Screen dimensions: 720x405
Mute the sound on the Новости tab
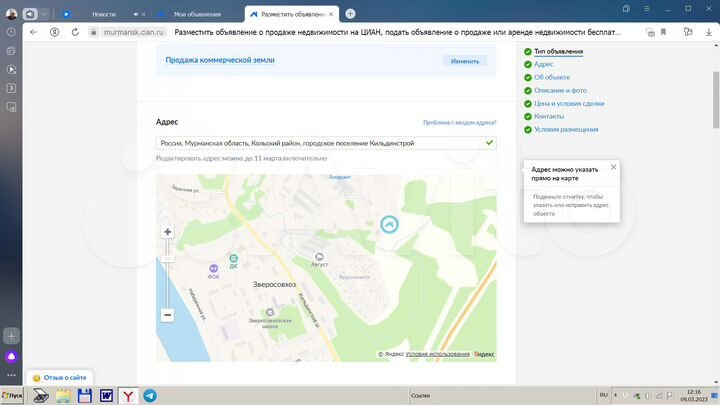(135, 14)
